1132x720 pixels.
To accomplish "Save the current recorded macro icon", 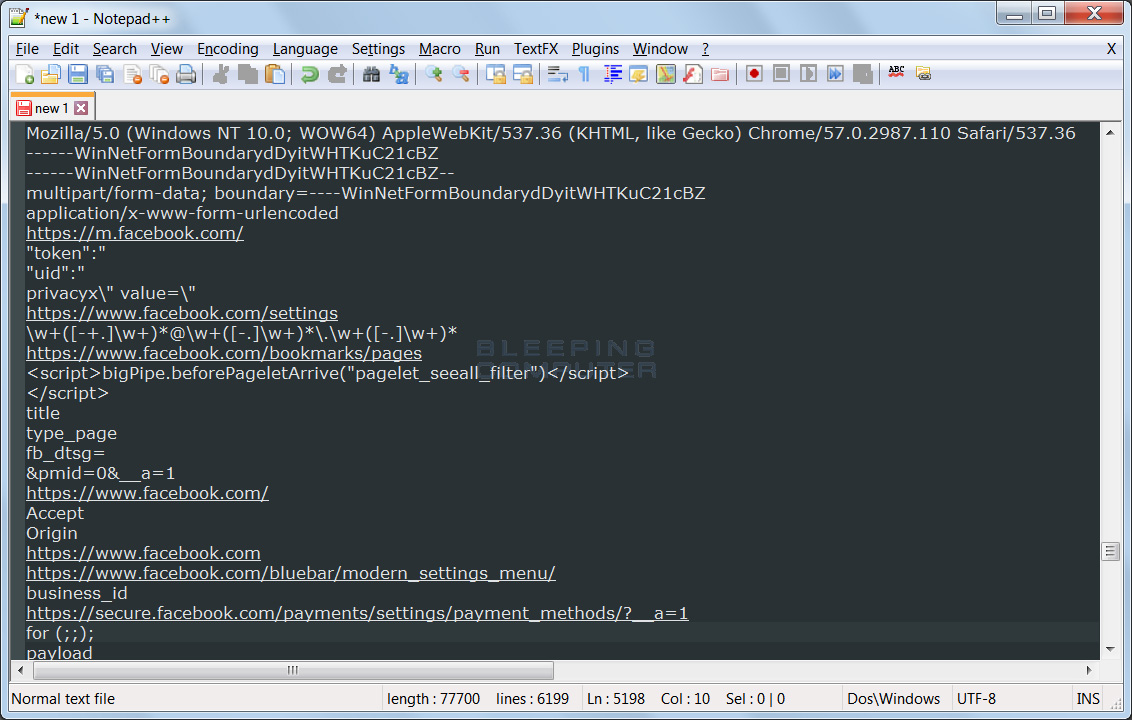I will (863, 74).
